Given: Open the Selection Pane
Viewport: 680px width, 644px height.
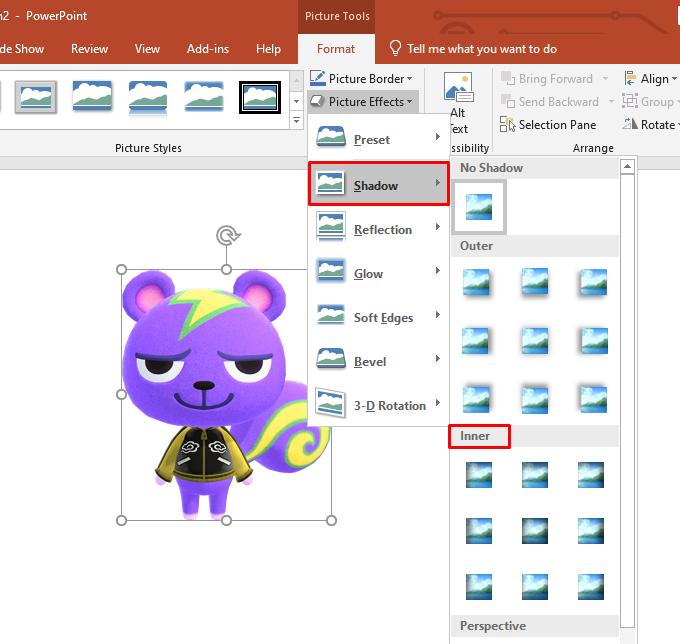Looking at the screenshot, I should pyautogui.click(x=548, y=124).
